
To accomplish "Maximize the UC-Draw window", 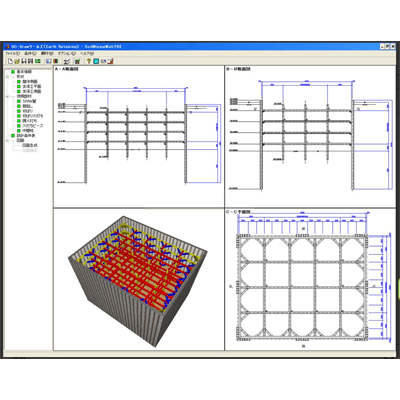I will click(387, 47).
